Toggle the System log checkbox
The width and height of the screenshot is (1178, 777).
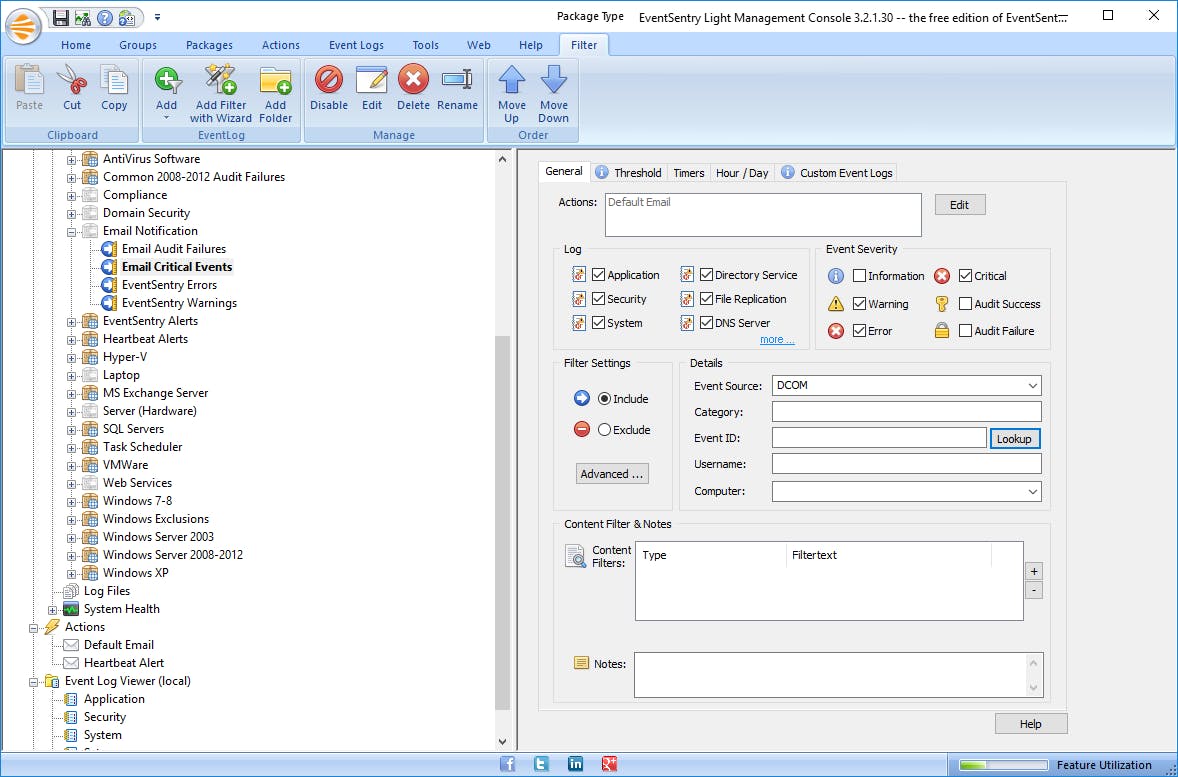[x=599, y=322]
